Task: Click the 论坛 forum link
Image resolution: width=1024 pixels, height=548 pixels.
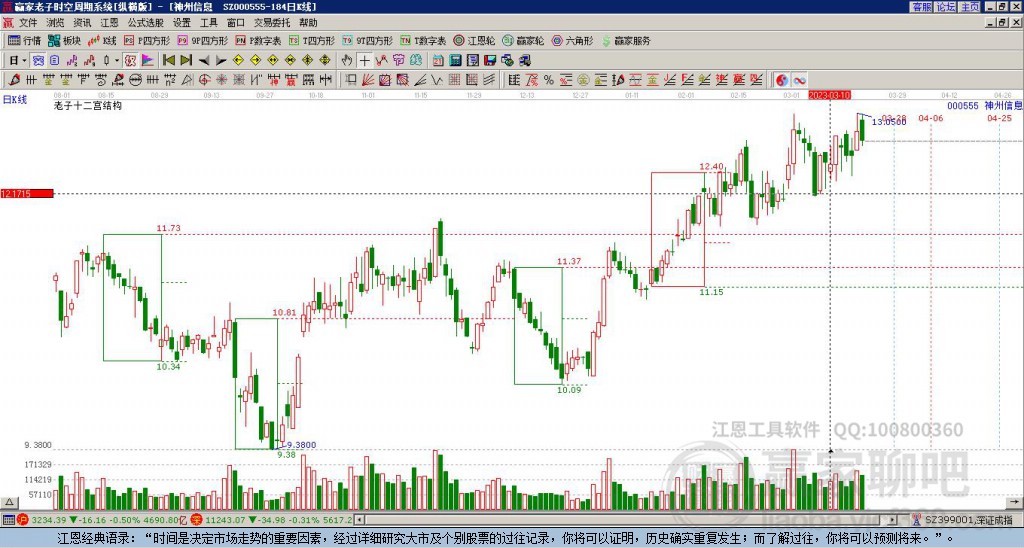Action: pos(945,7)
